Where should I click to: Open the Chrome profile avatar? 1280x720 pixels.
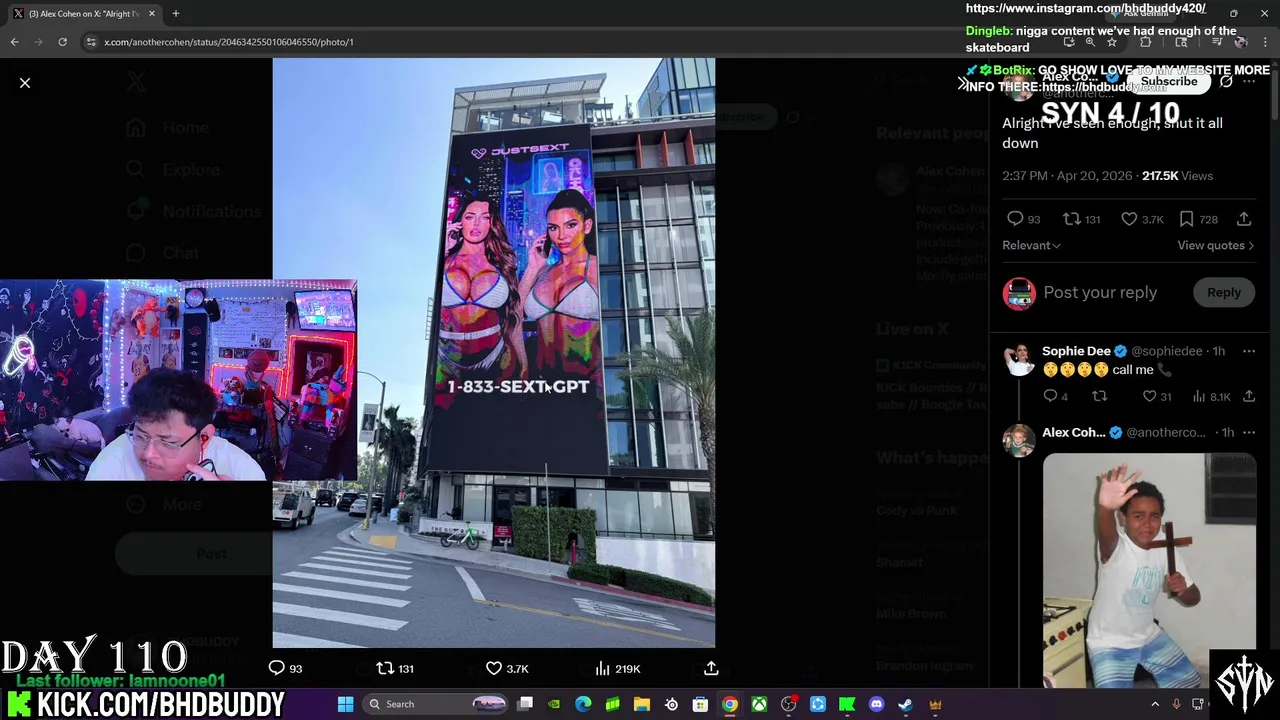[x=1240, y=42]
